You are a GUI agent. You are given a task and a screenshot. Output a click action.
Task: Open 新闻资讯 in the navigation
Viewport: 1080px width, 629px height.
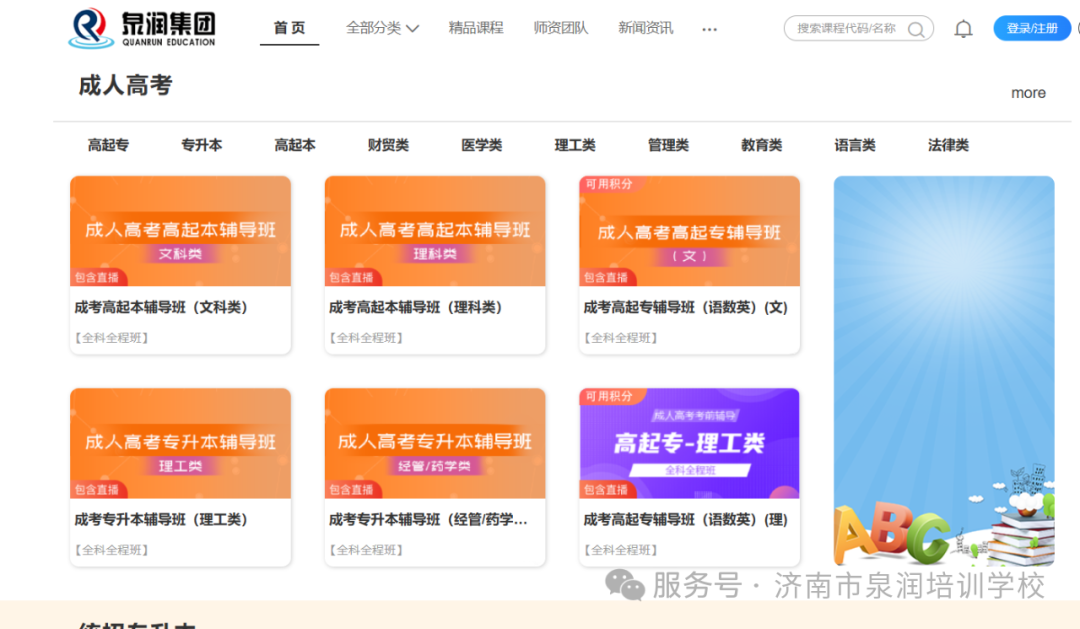[645, 28]
